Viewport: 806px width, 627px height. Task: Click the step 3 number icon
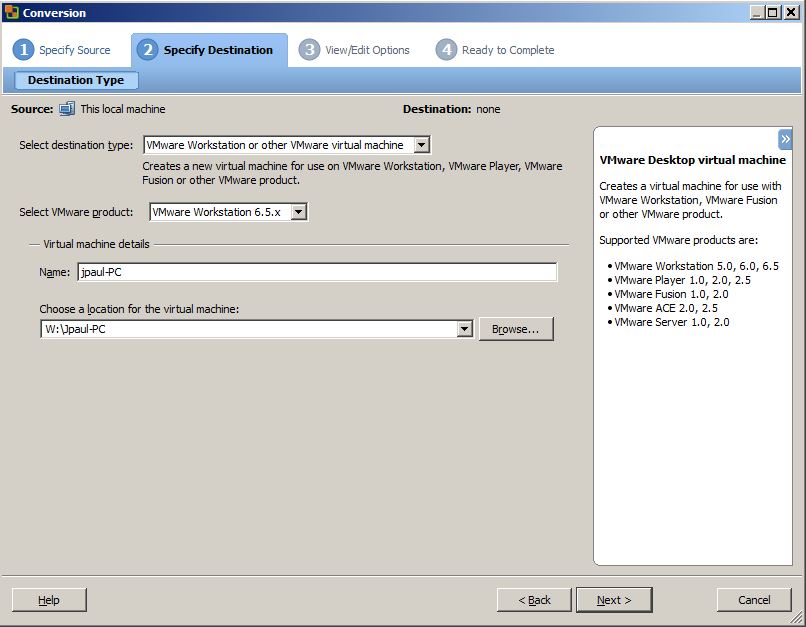point(309,50)
